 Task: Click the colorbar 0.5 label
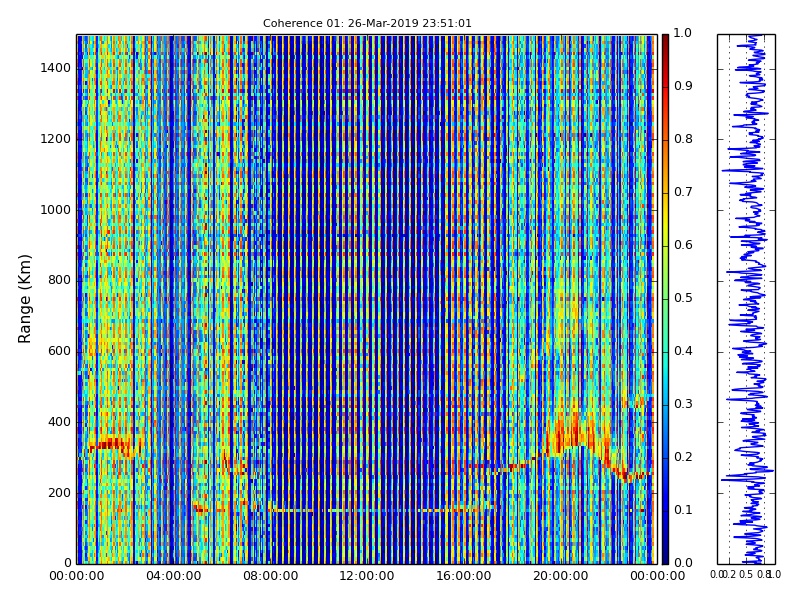(x=683, y=298)
